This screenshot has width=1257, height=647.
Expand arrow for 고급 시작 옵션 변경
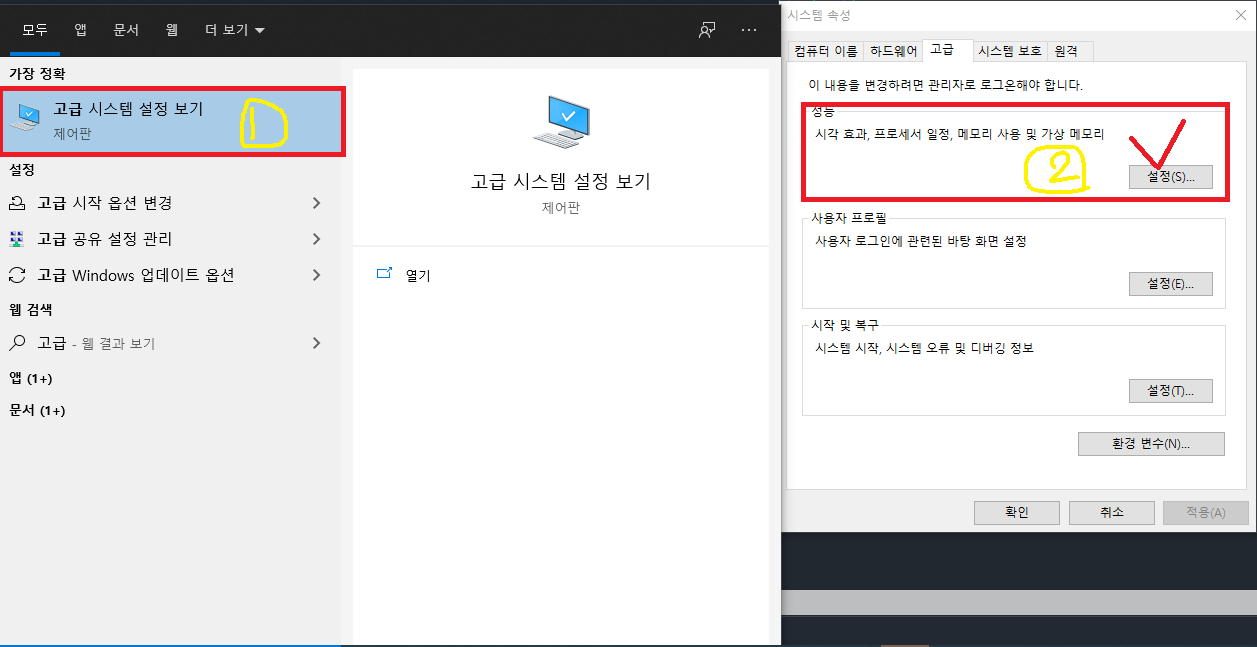pos(317,203)
